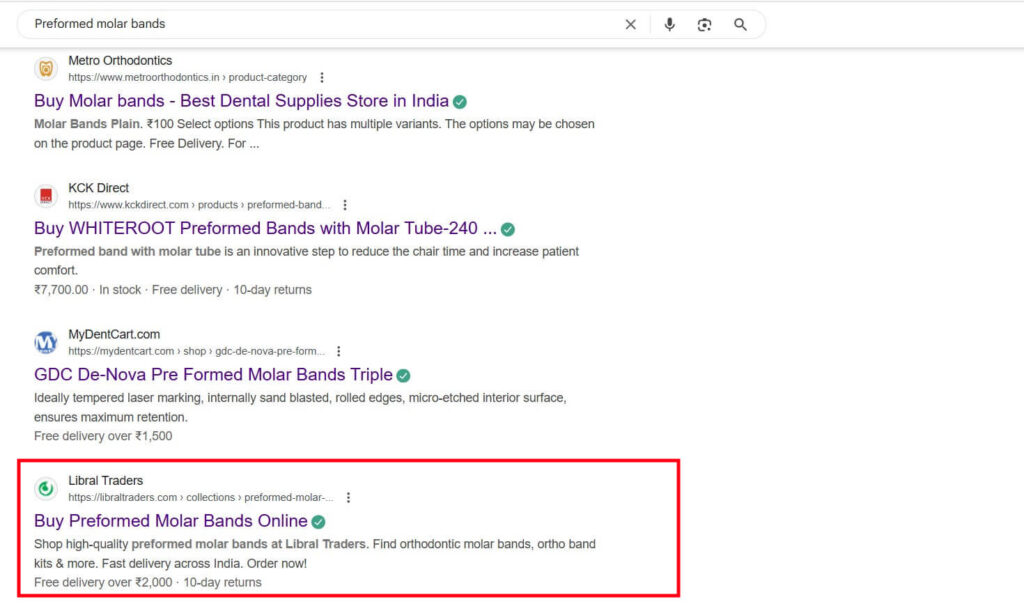Click the 'KCK Direct' site name

(x=99, y=187)
